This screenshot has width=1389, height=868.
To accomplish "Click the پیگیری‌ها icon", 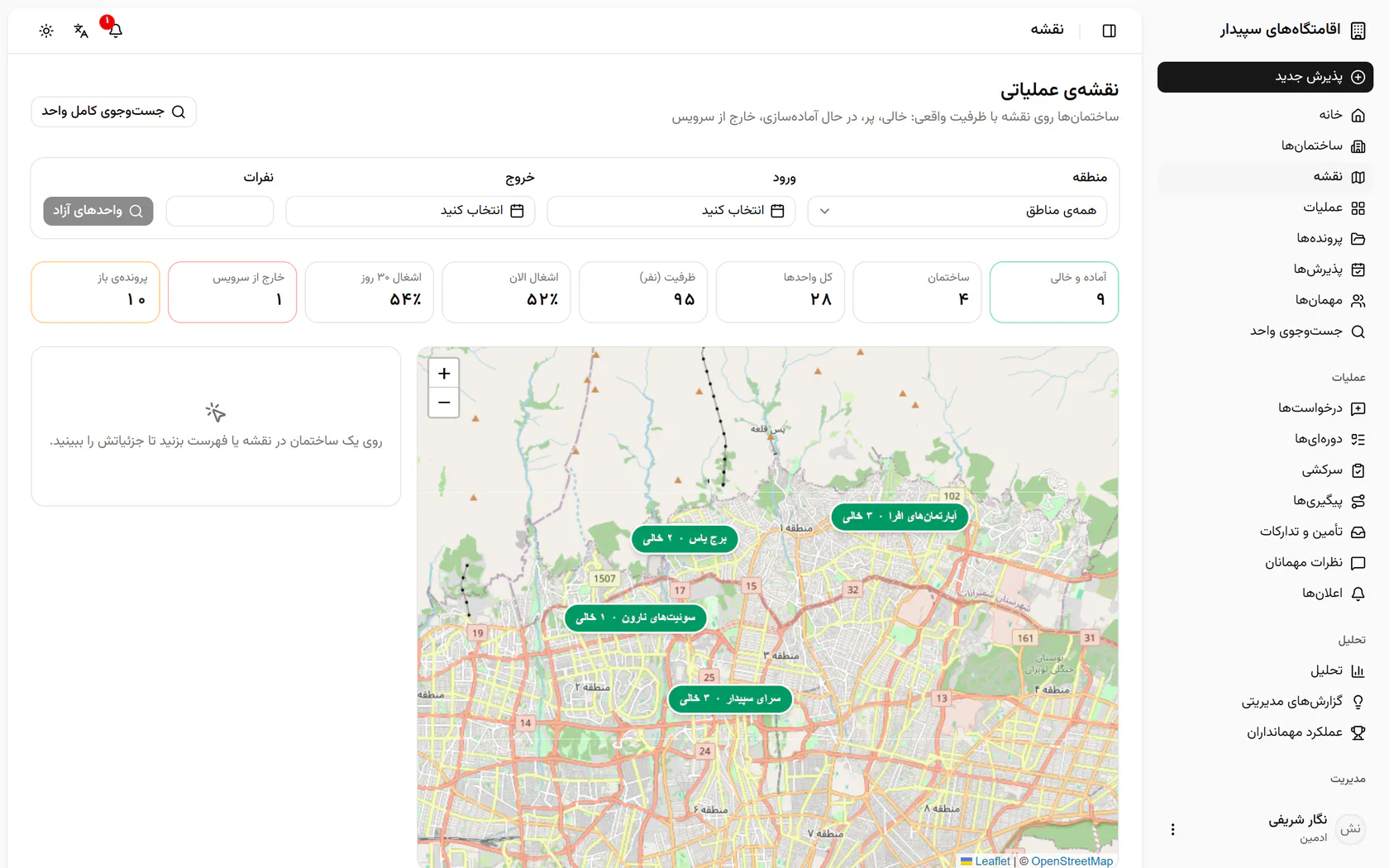I will pyautogui.click(x=1358, y=501).
